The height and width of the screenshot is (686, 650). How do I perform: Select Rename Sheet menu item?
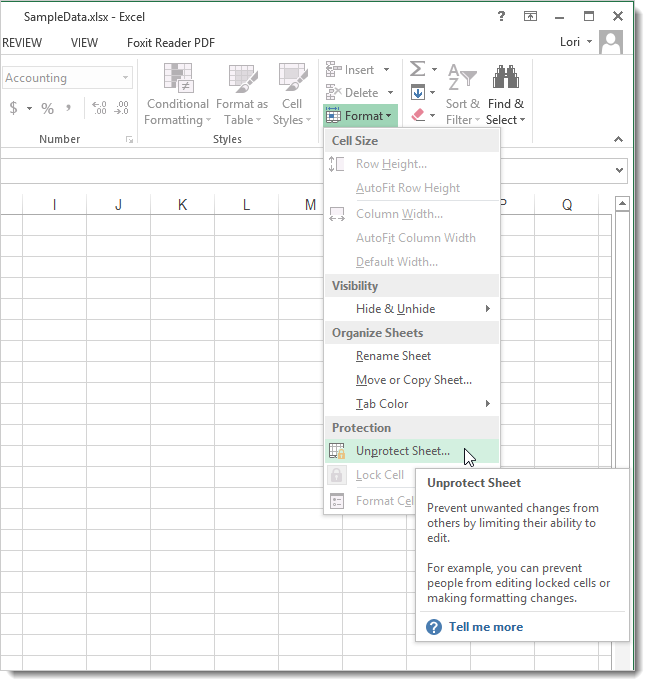click(412, 356)
